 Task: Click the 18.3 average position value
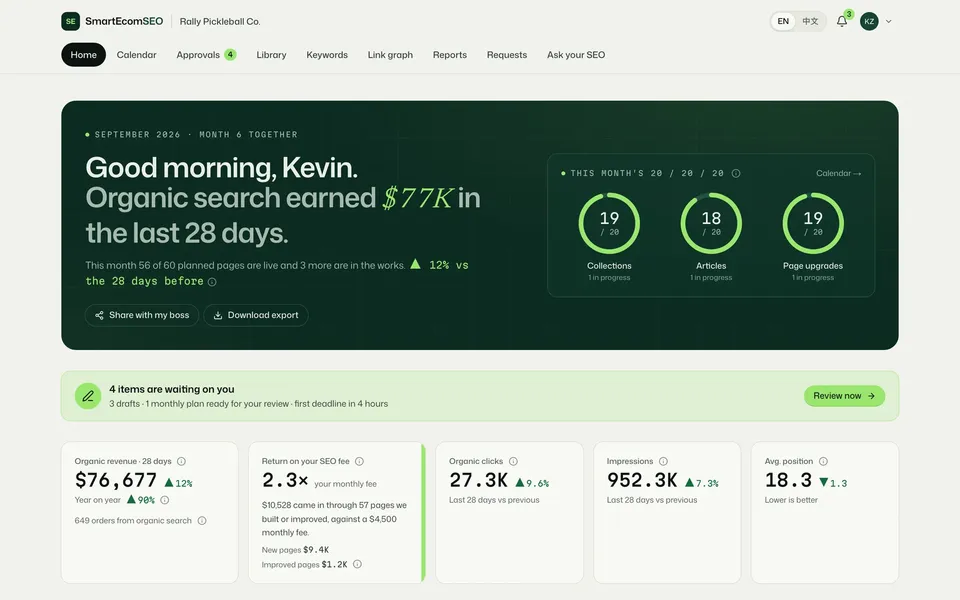point(788,481)
